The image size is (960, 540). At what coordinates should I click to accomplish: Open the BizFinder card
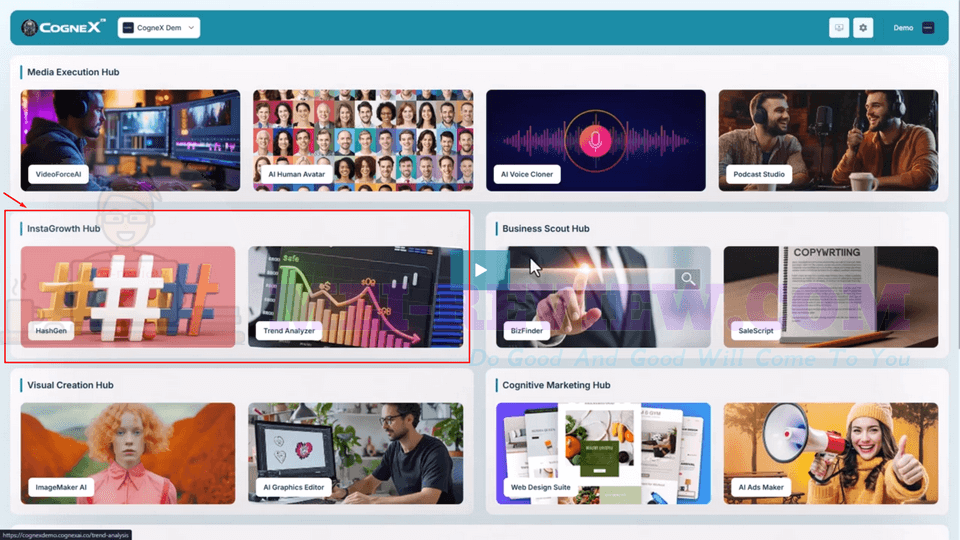(603, 297)
